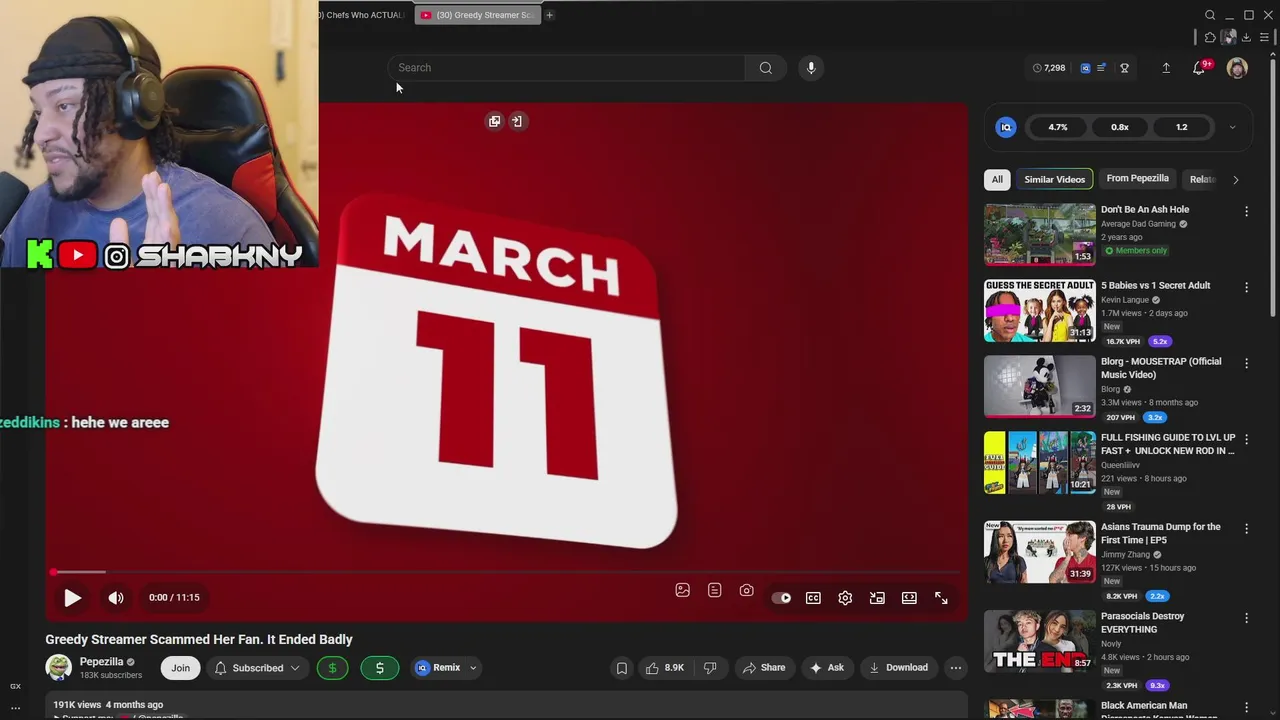This screenshot has height=720, width=1280.
Task: Open the Pepezilla channel avatar
Action: point(59,668)
